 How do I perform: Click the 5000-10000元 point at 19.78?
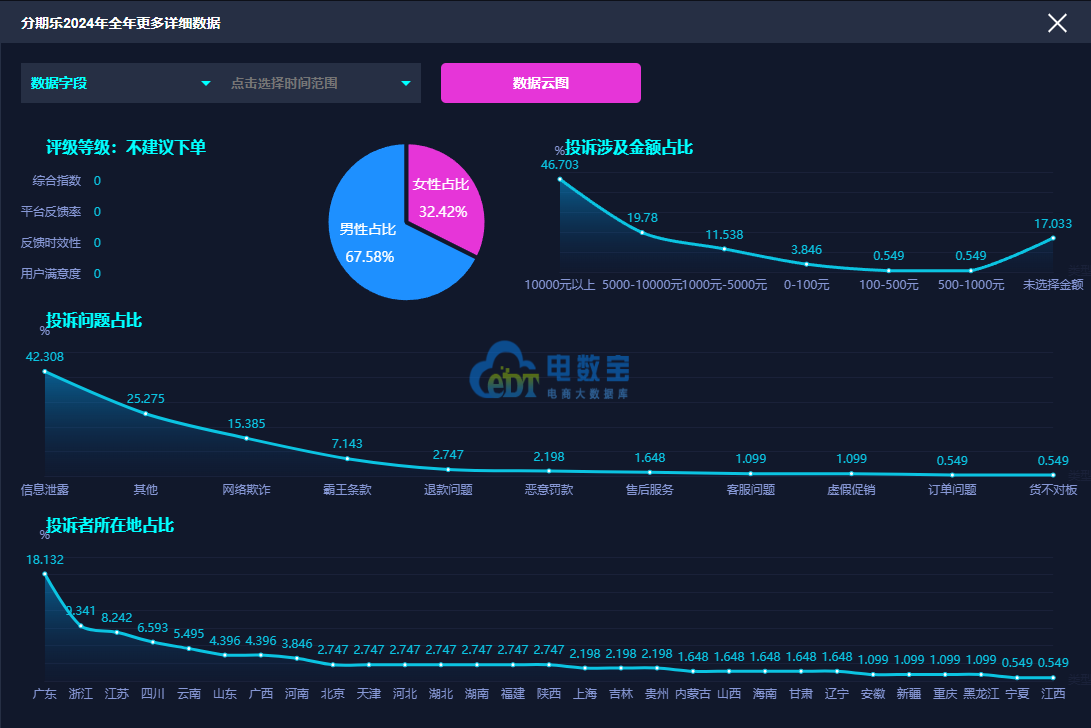[642, 232]
